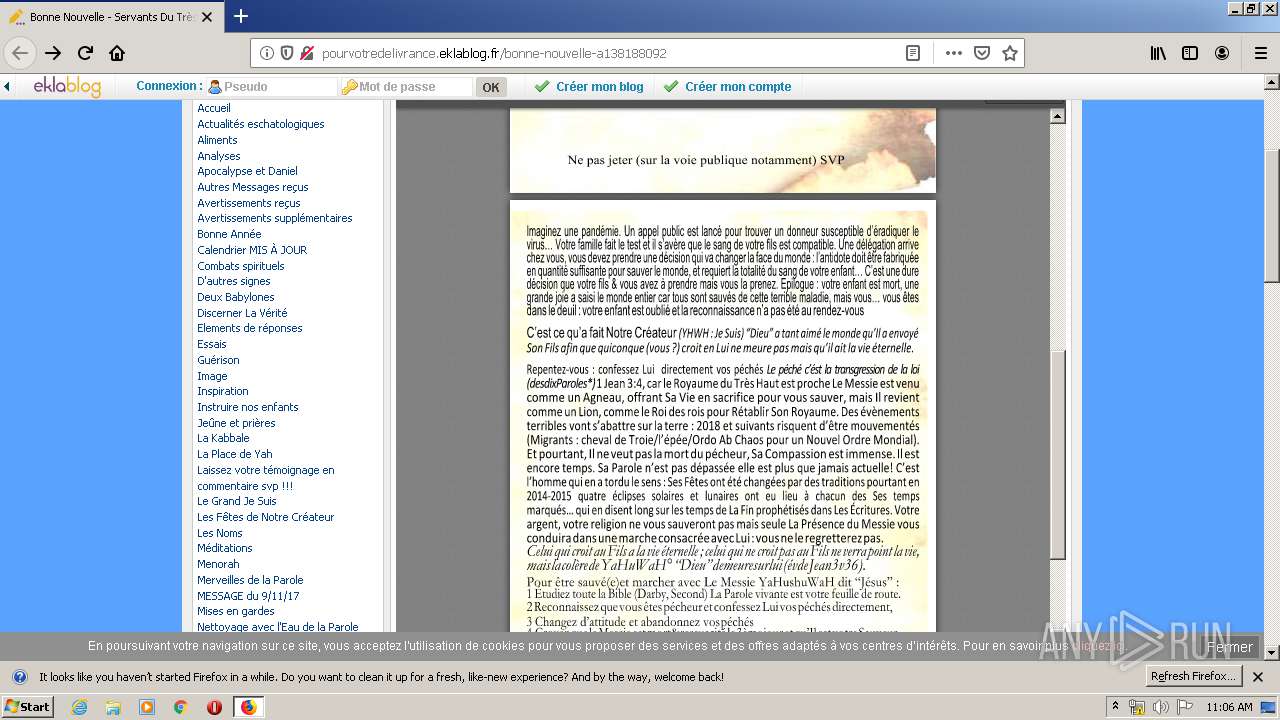Open Firefox account icon
This screenshot has width=1280, height=720.
pos(1222,53)
